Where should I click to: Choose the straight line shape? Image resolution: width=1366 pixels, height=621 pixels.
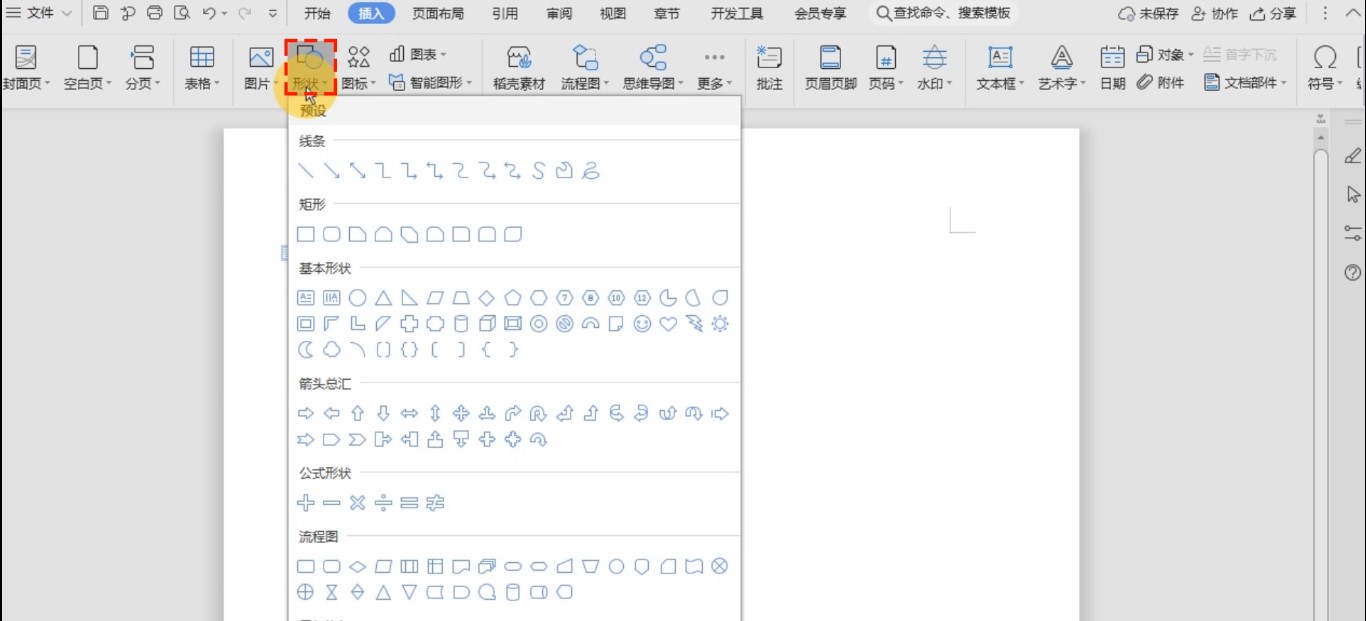tap(306, 171)
